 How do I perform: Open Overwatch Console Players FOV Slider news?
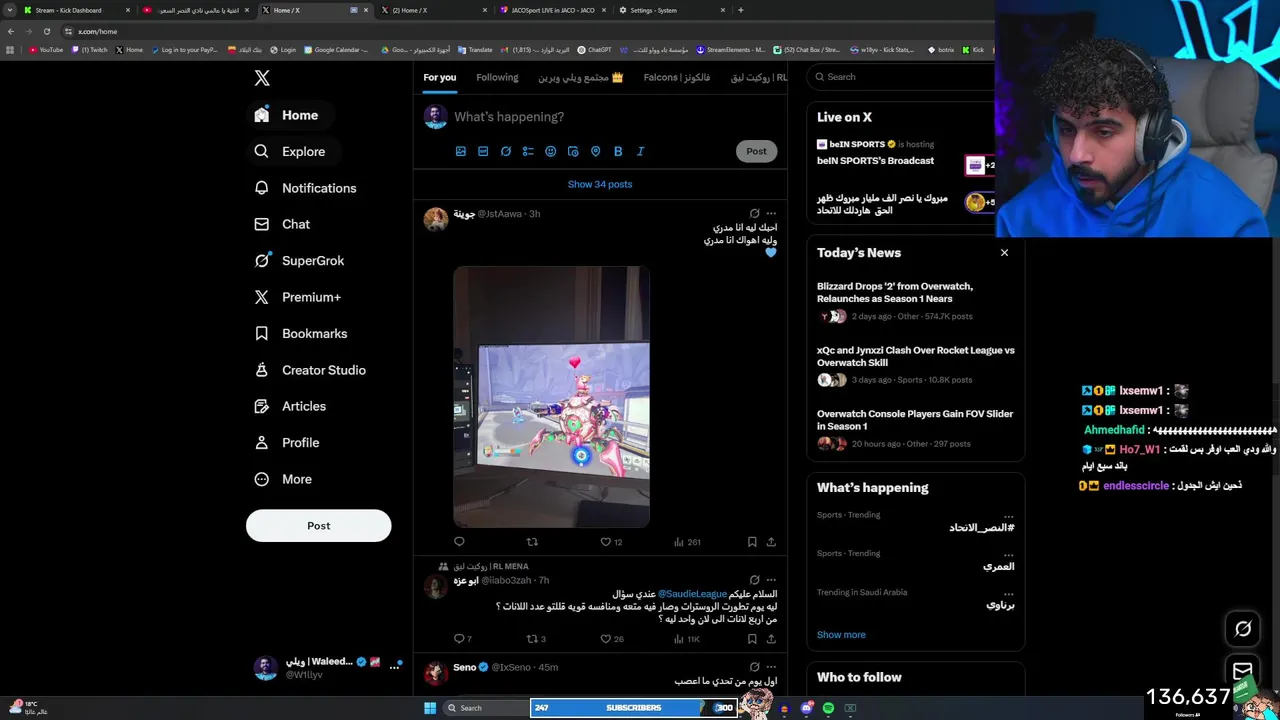coord(916,429)
